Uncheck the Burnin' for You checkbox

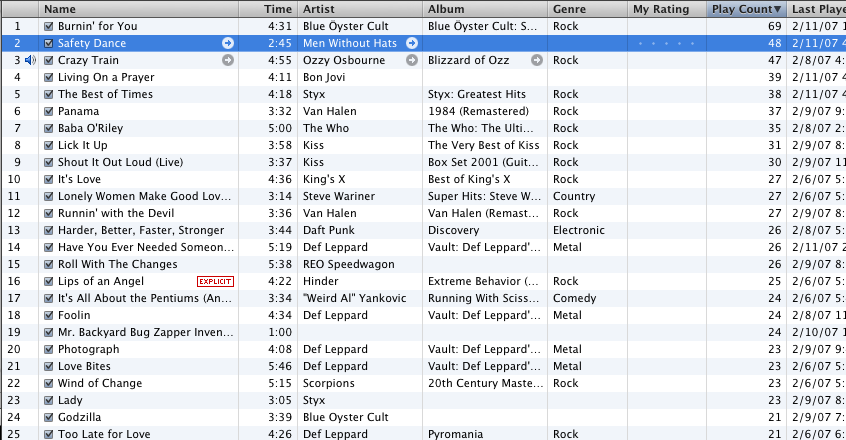(x=49, y=26)
